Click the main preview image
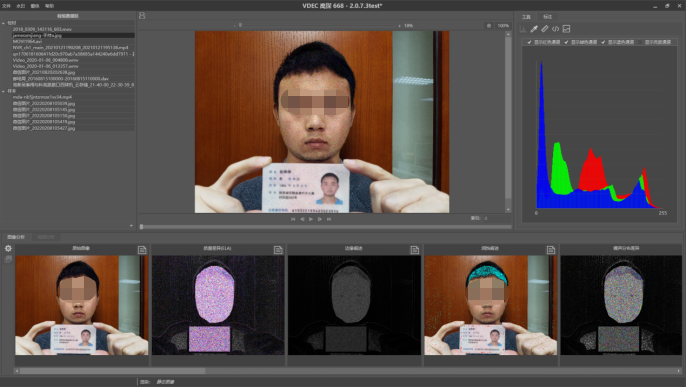This screenshot has width=687, height=388. pyautogui.click(x=322, y=122)
